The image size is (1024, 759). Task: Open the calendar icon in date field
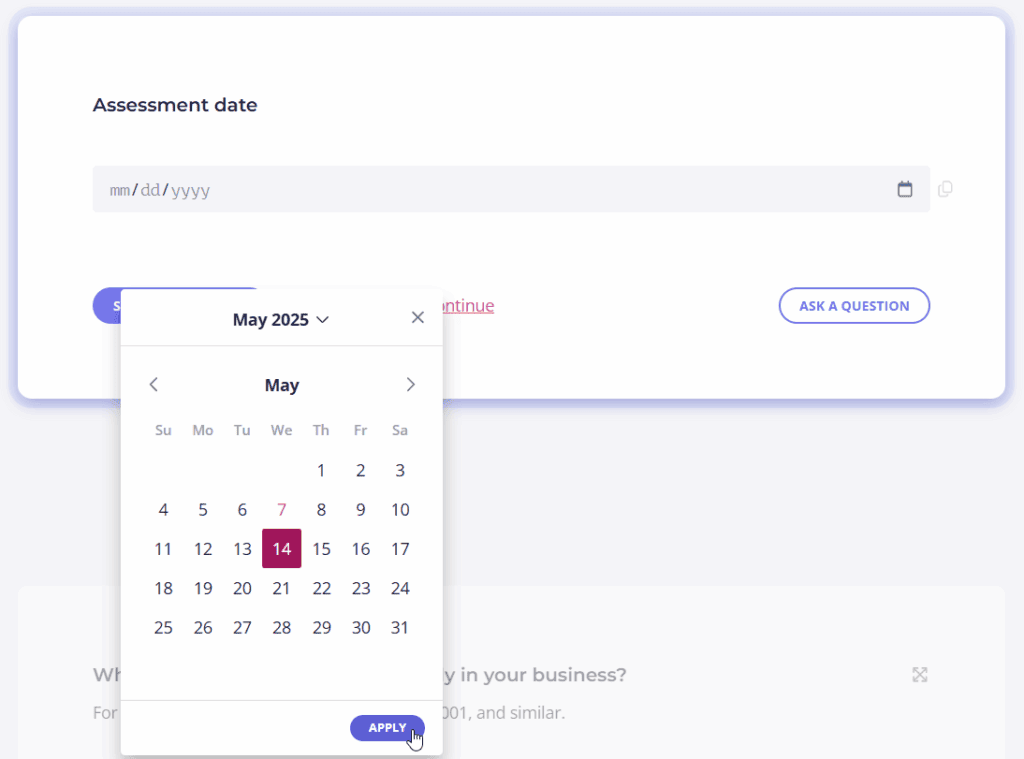[904, 189]
